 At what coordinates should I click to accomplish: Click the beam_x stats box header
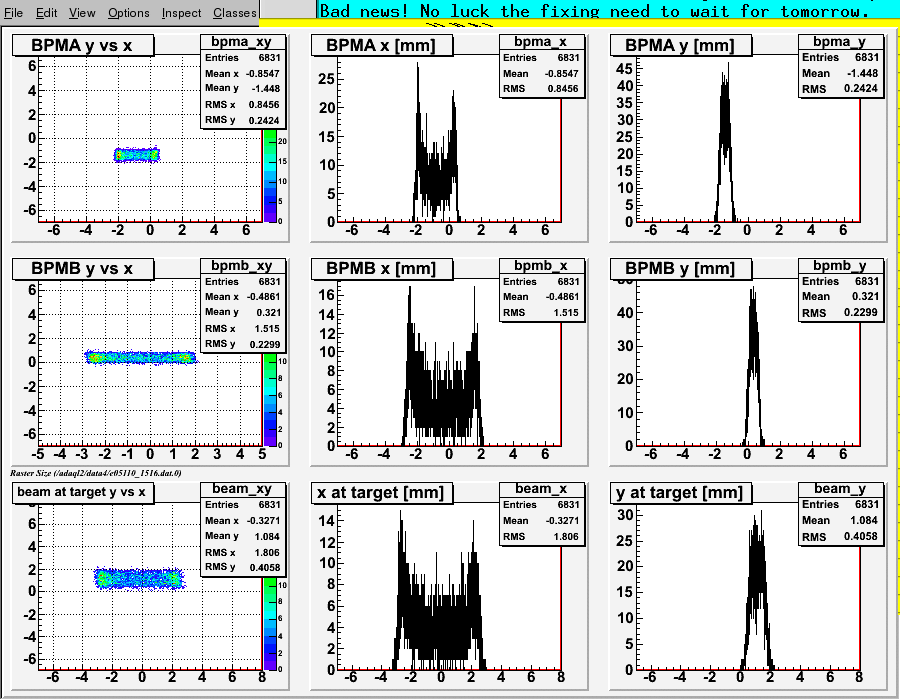(540, 488)
